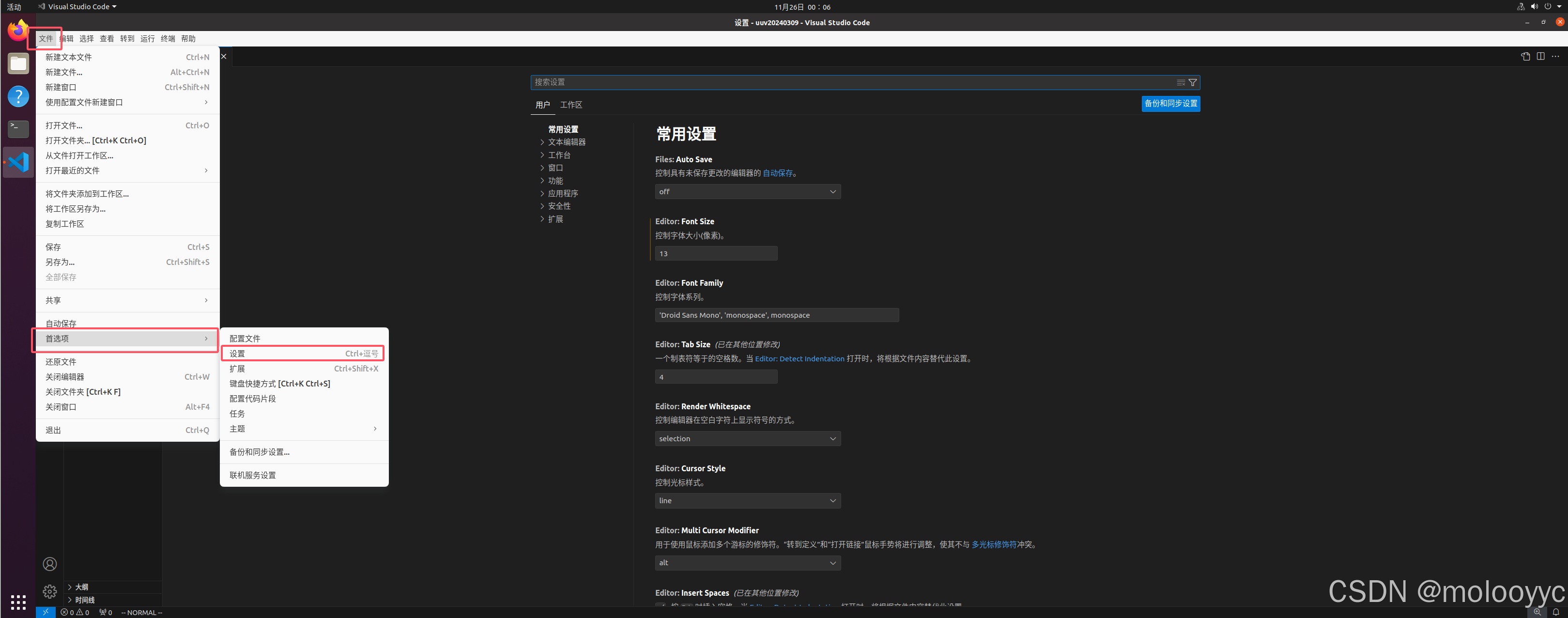The image size is (1568, 618).
Task: Switch to the 工作区 settings tab
Action: click(x=570, y=105)
